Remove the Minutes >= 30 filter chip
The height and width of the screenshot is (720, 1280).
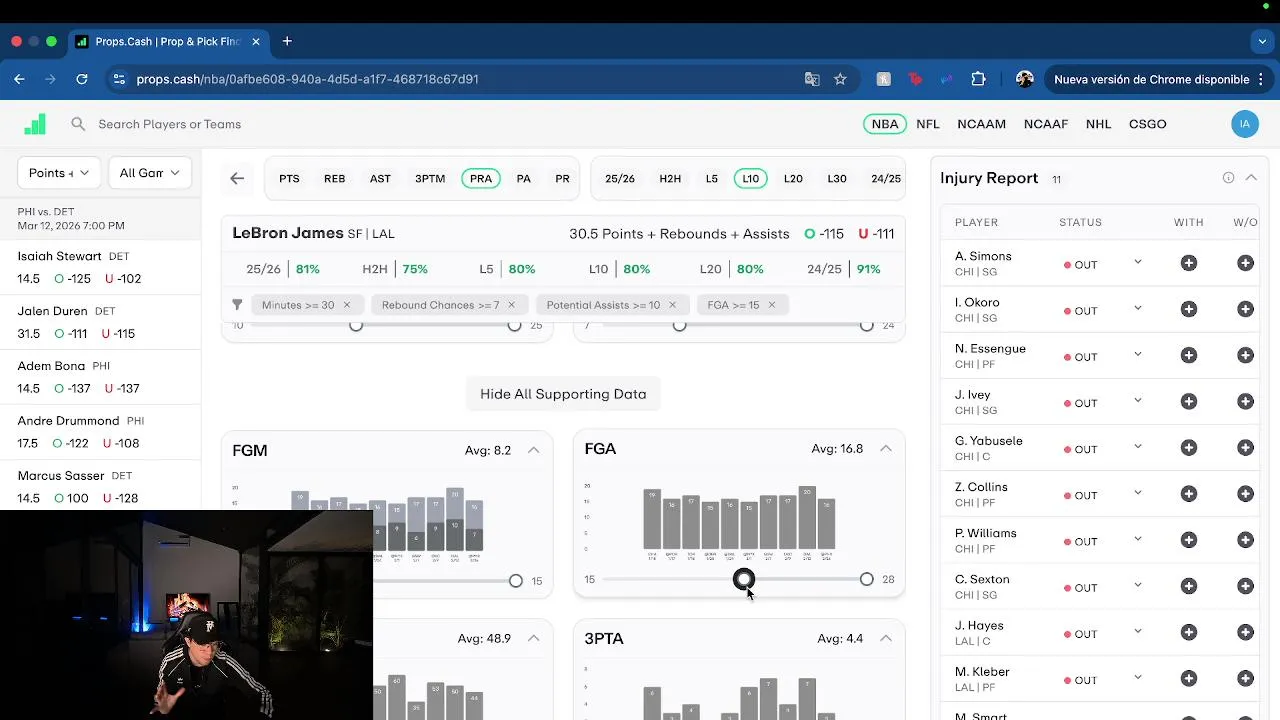347,305
